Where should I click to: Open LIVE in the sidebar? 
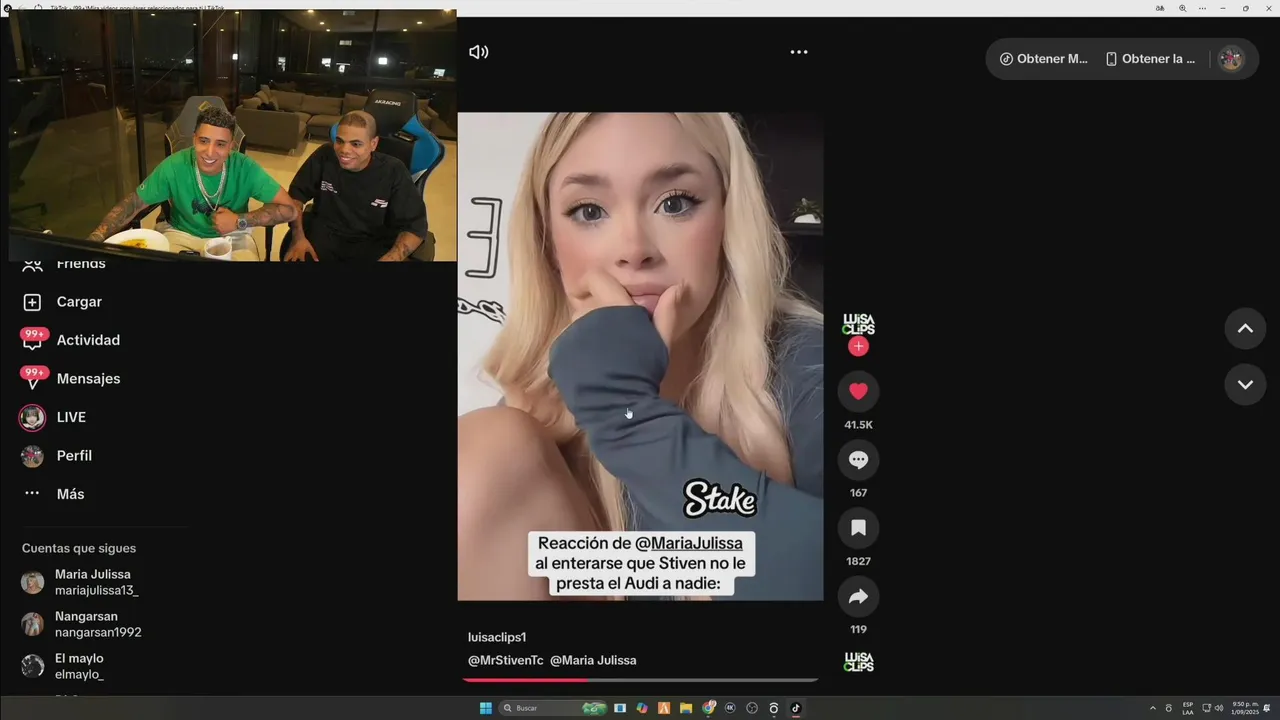pos(71,417)
